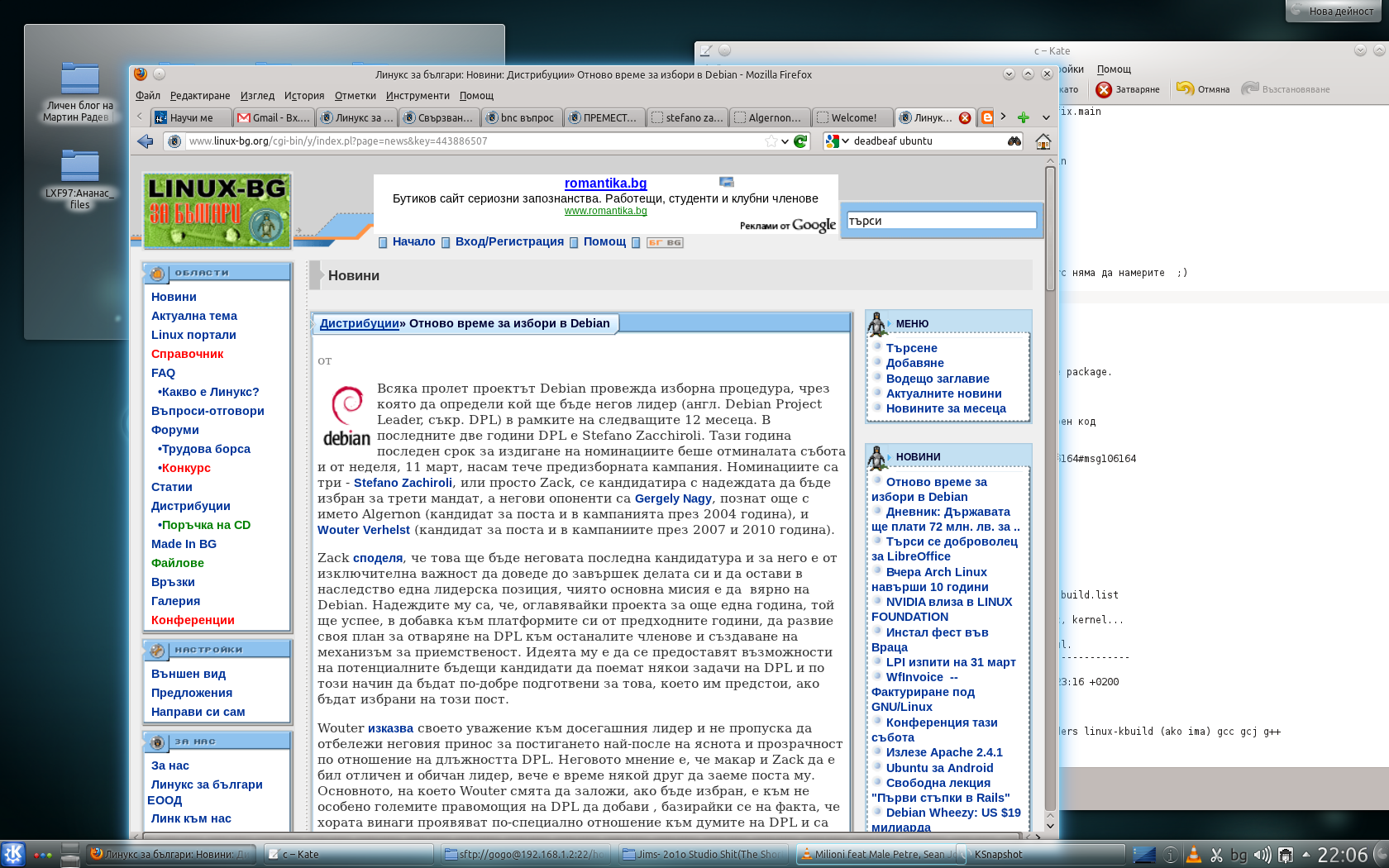Open search engine dropdown next to Google icon
This screenshot has width=1389, height=868.
pos(845,141)
